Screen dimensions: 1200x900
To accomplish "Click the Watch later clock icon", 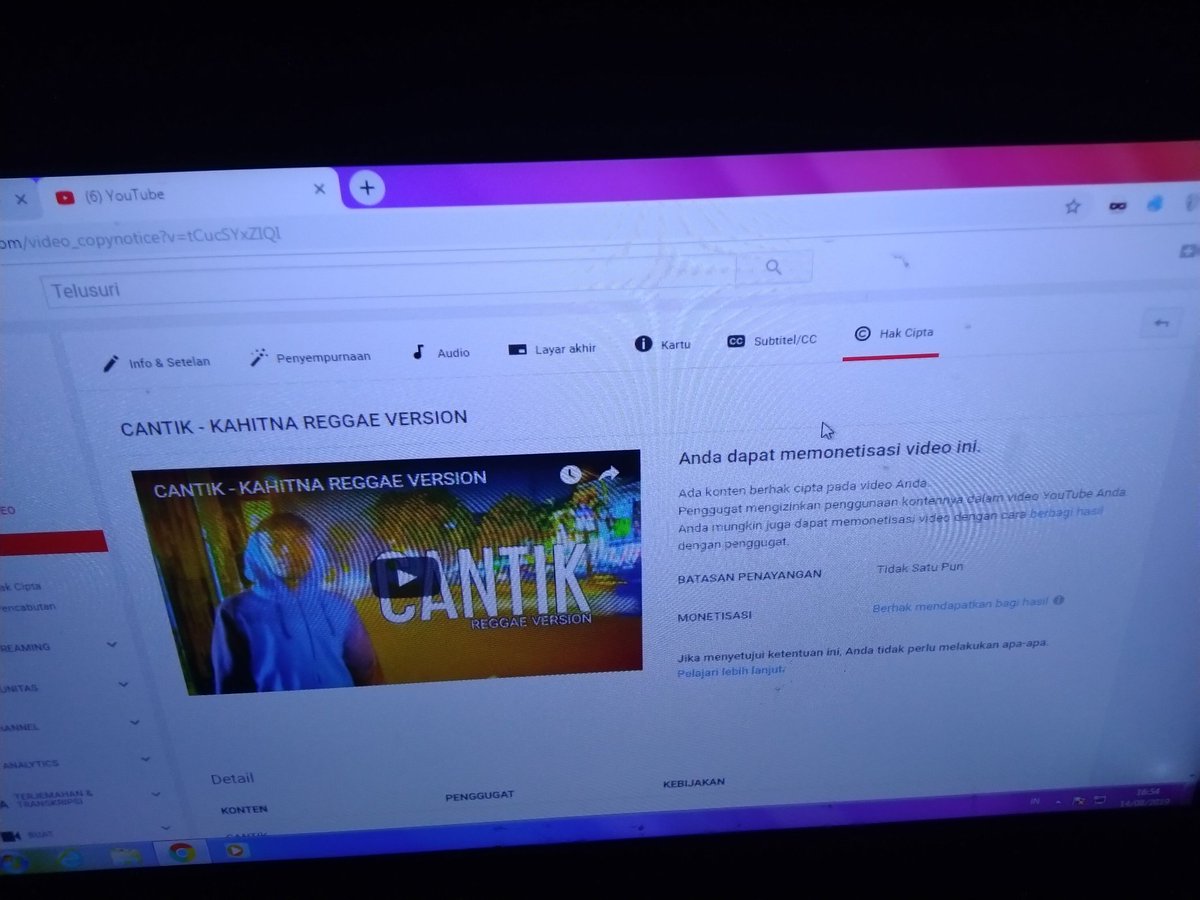I will coord(570,474).
